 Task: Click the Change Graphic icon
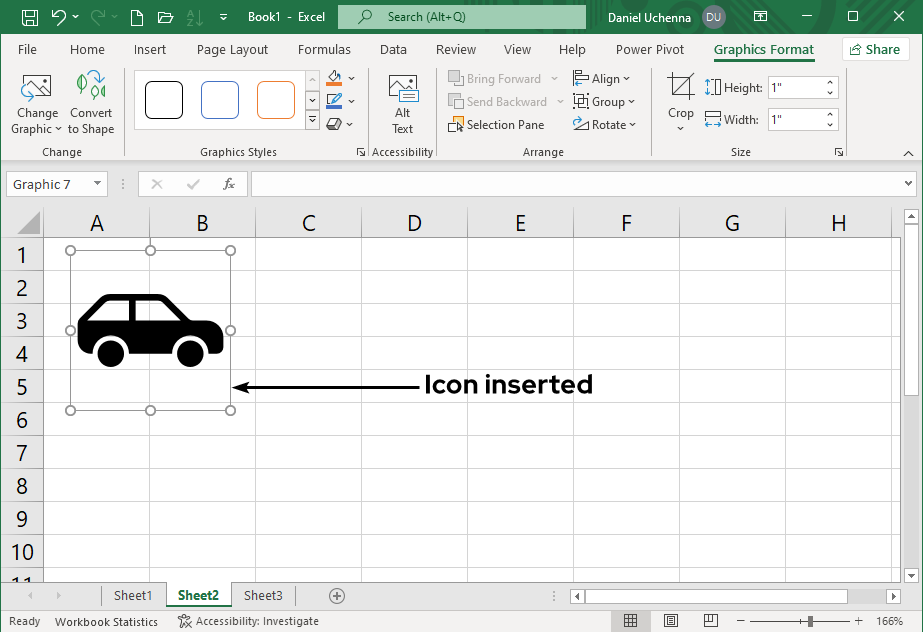[x=36, y=87]
